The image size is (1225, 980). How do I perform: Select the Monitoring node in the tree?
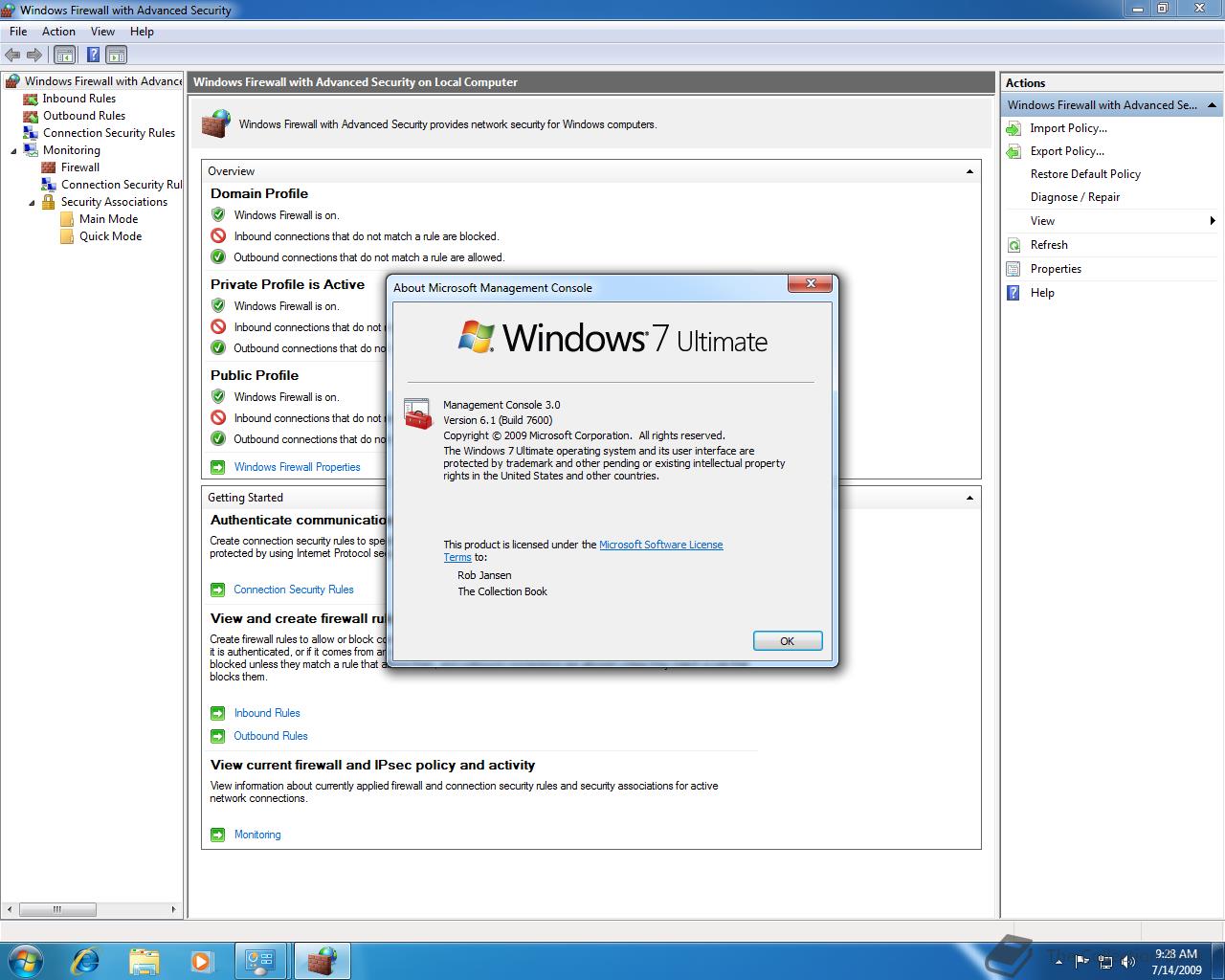(x=71, y=150)
